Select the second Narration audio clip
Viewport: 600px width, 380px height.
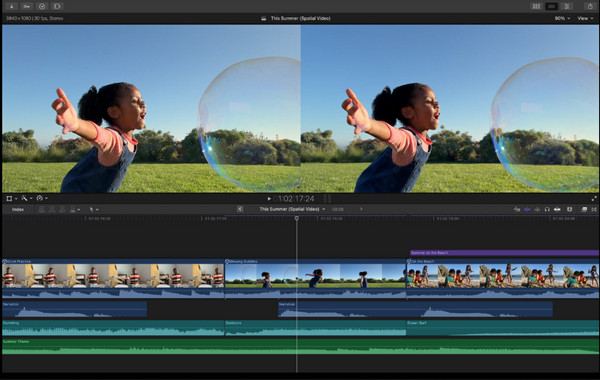(415, 310)
